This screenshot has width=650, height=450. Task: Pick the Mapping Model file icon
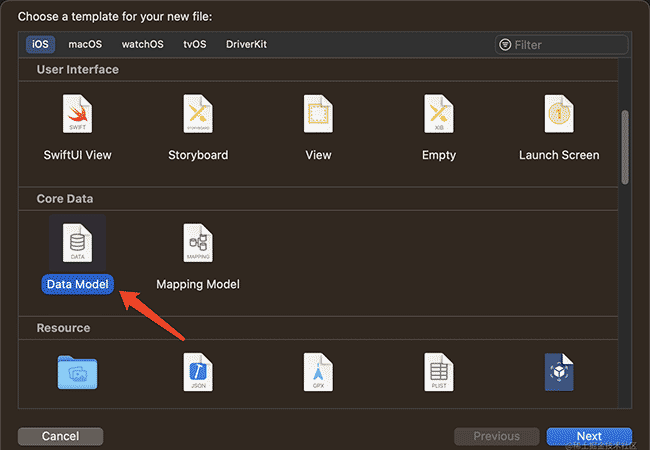198,243
